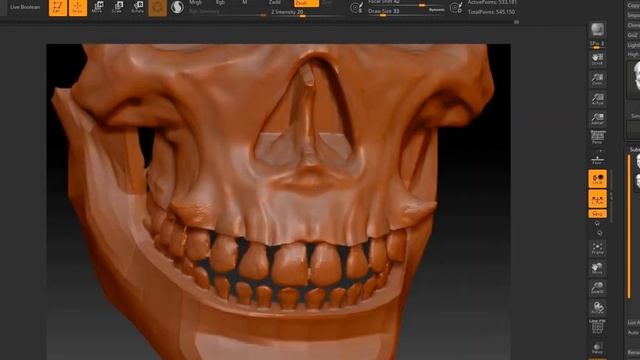Click the Zoom3D icon on right shelf

598,288
